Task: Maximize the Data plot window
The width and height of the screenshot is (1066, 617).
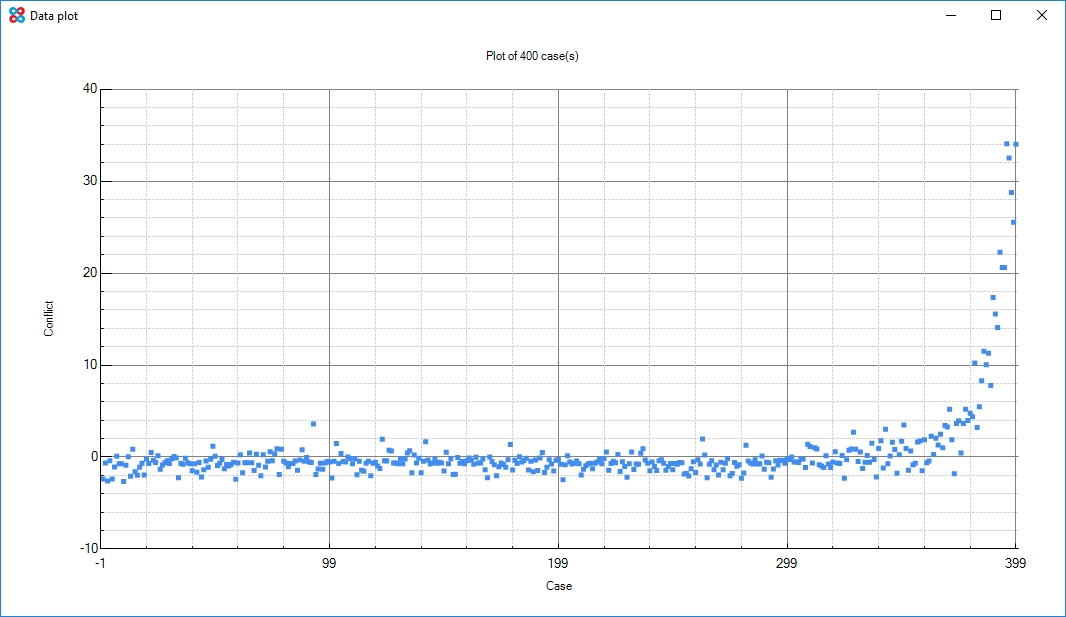Action: (x=995, y=15)
